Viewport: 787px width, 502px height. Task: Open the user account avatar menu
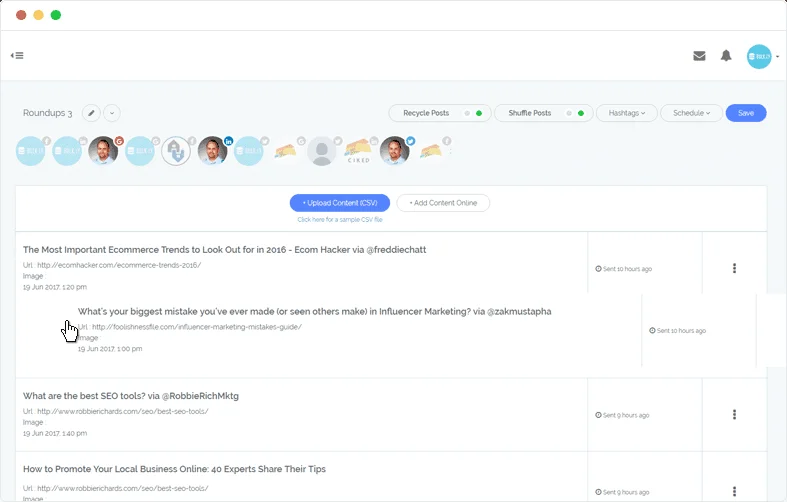click(762, 56)
